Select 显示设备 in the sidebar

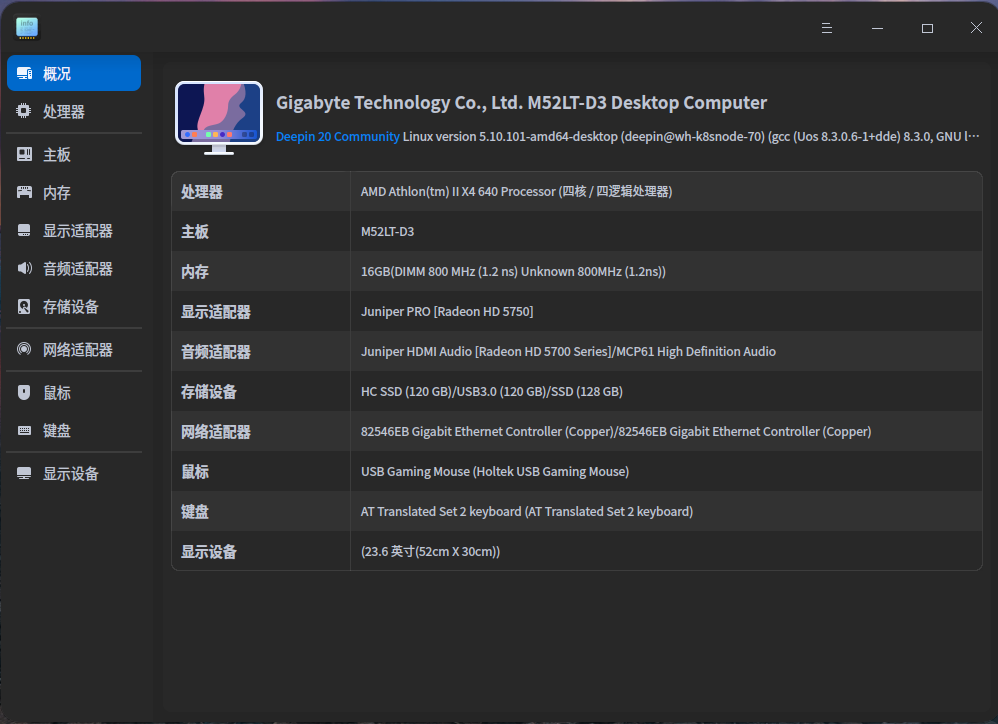[74, 473]
